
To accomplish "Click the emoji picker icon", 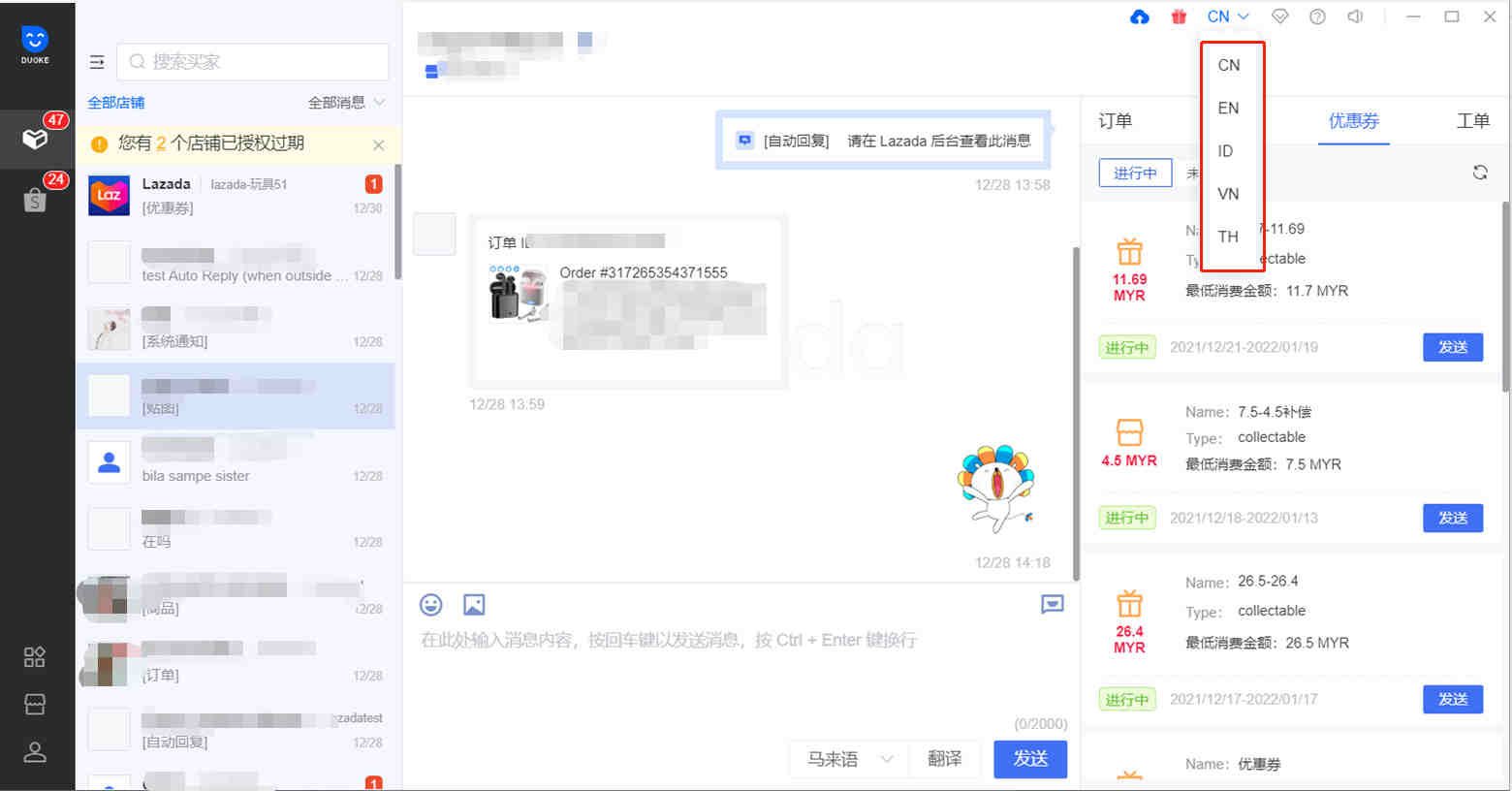I will point(431,605).
